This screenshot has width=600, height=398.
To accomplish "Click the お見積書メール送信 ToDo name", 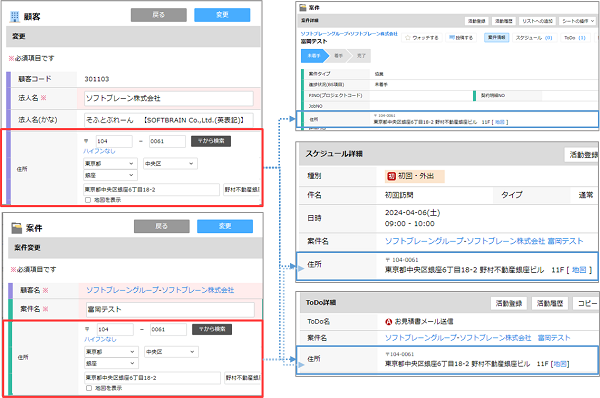I will (x=424, y=322).
